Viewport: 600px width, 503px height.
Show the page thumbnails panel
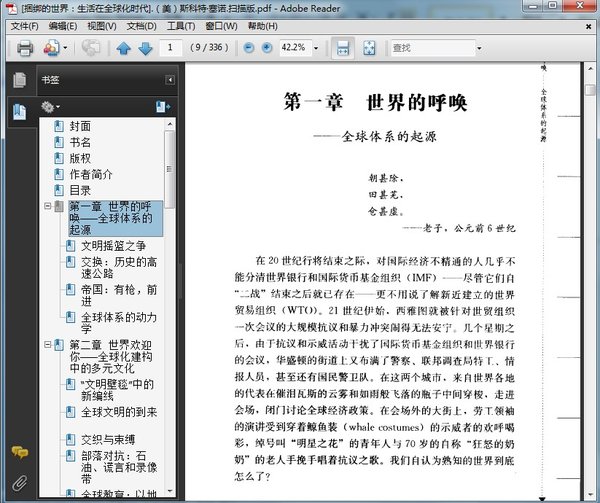click(20, 80)
